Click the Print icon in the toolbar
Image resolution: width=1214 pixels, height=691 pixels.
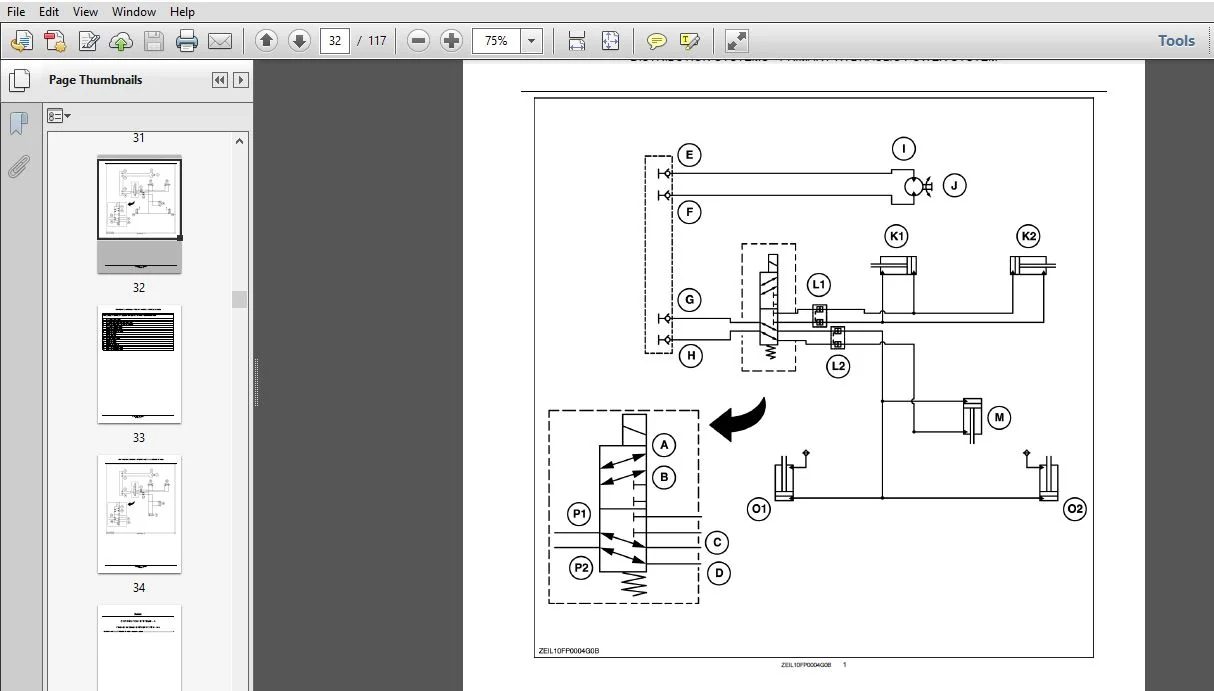click(x=187, y=41)
